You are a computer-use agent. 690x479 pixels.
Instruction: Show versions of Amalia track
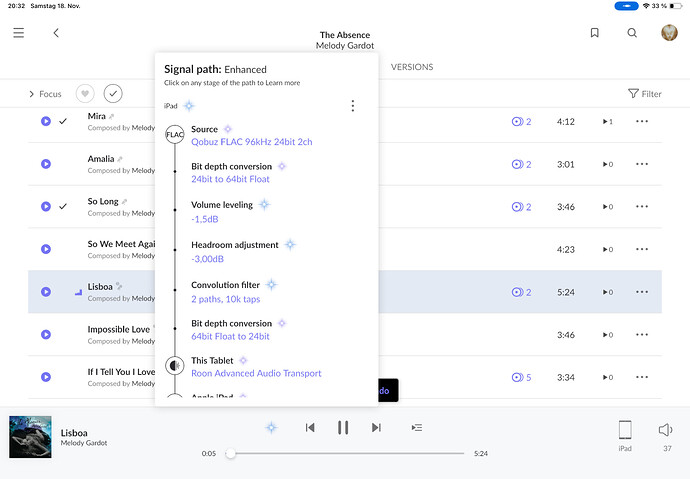pos(521,164)
